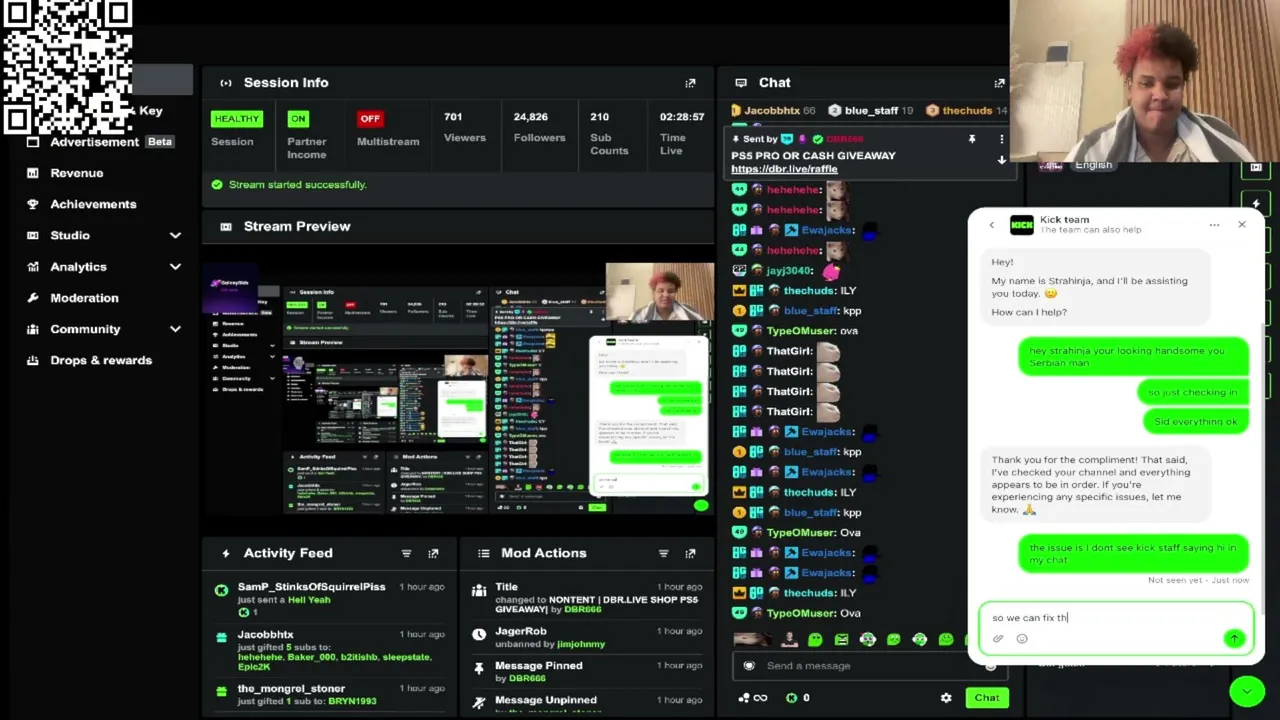Screen dimensions: 1280x720
Task: Expand the pinned message down arrow
Action: (x=1001, y=160)
